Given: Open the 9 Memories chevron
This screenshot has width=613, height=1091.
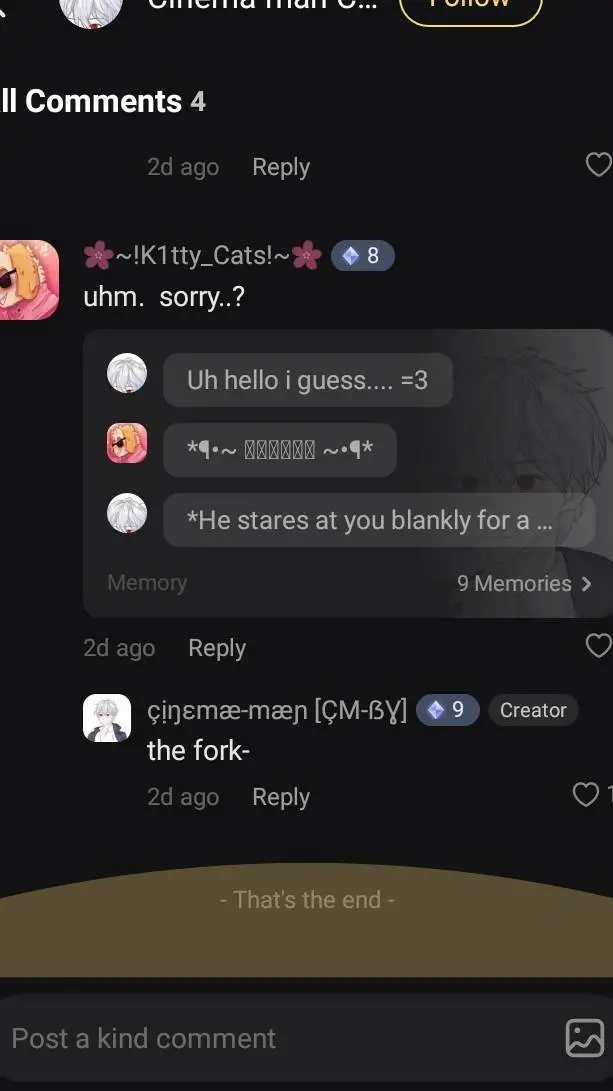Looking at the screenshot, I should [x=524, y=583].
